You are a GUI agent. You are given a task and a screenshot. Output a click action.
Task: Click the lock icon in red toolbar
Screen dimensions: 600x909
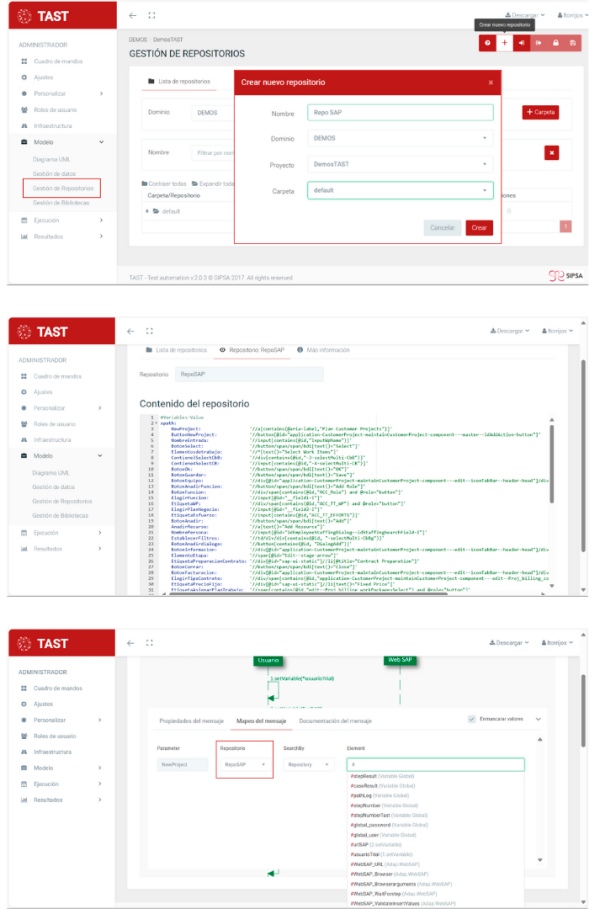pyautogui.click(x=556, y=43)
